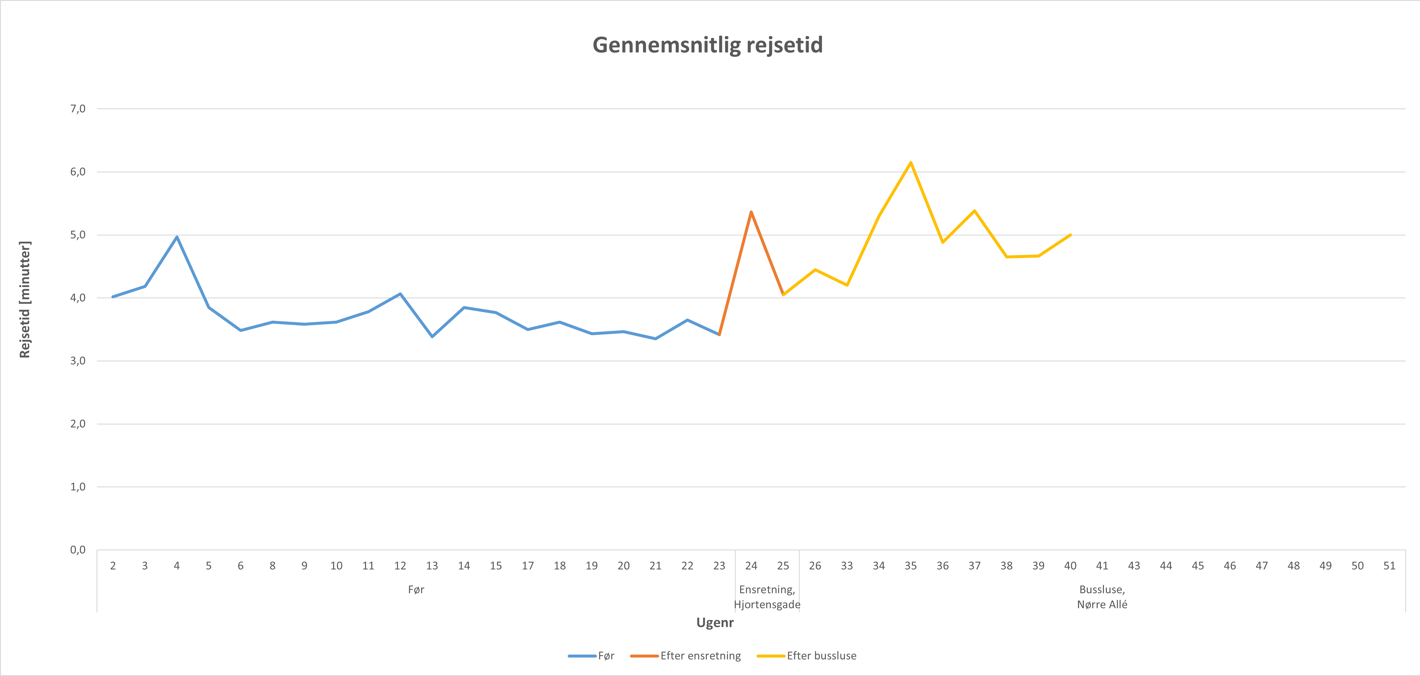
Task: Click the orange line peak at week 24
Action: [751, 212]
